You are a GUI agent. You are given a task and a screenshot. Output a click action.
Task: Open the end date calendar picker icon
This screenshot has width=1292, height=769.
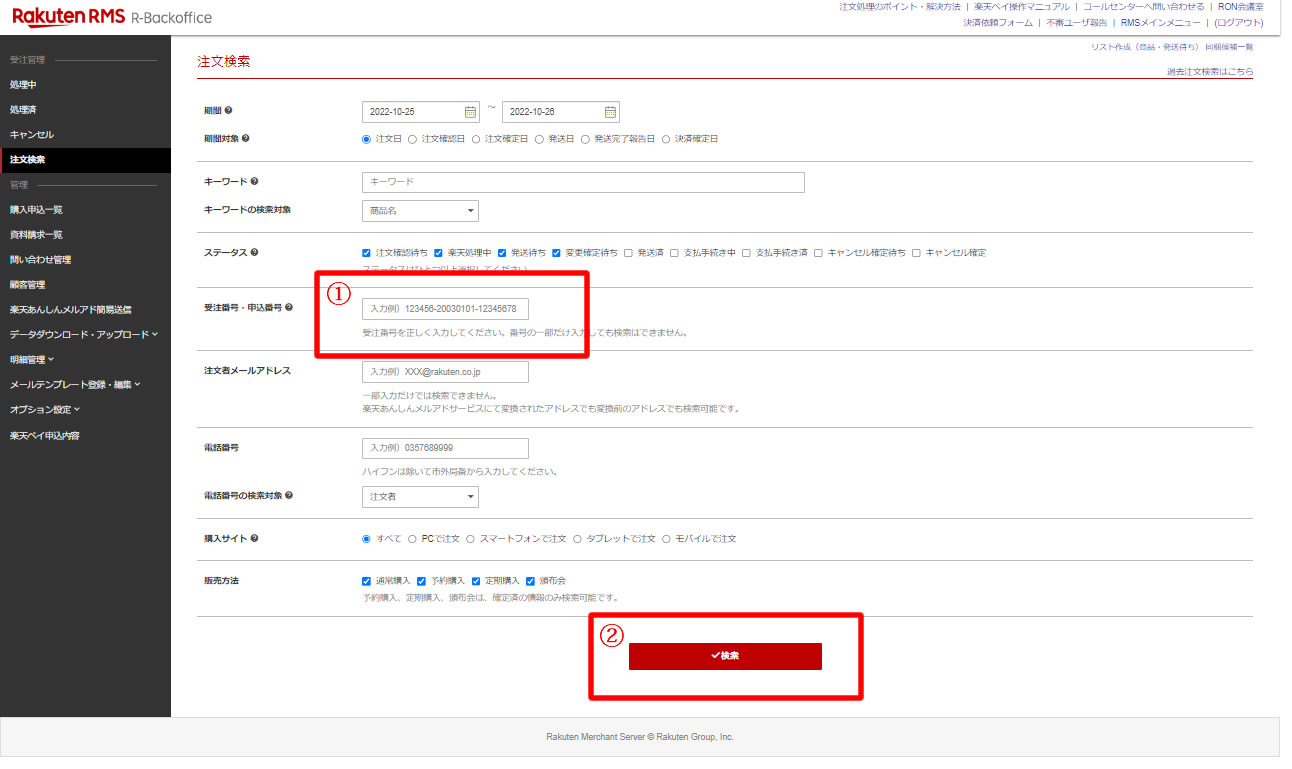tap(610, 112)
